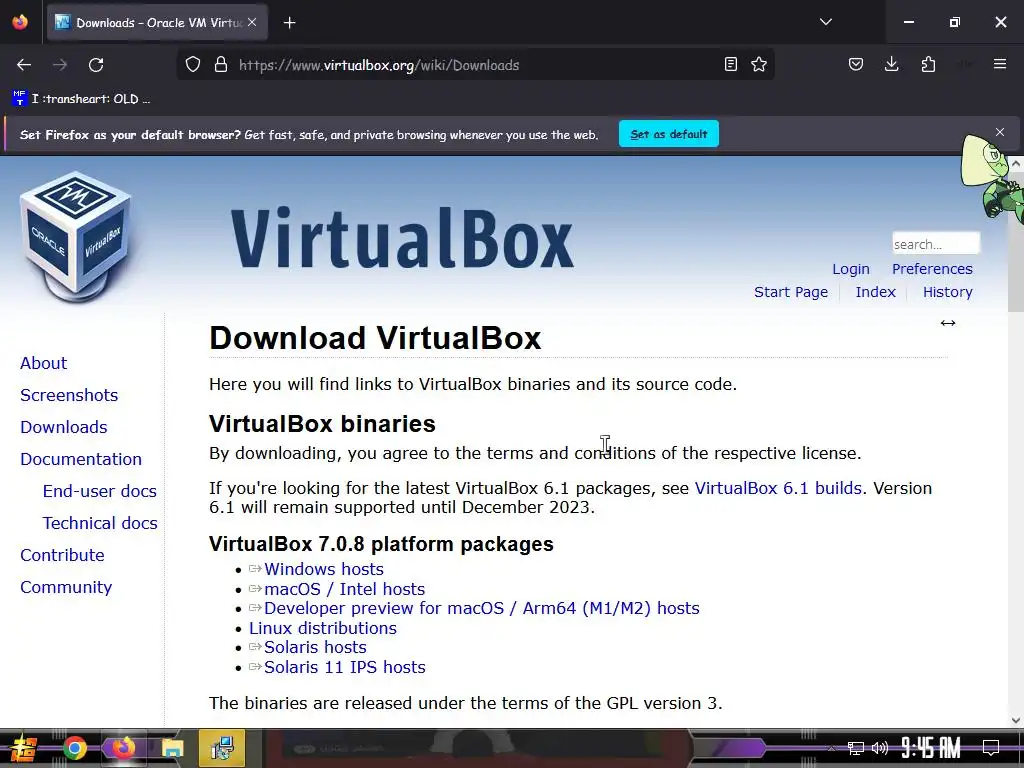Open File Explorer from the taskbar
Image resolution: width=1024 pixels, height=768 pixels.
tap(172, 748)
